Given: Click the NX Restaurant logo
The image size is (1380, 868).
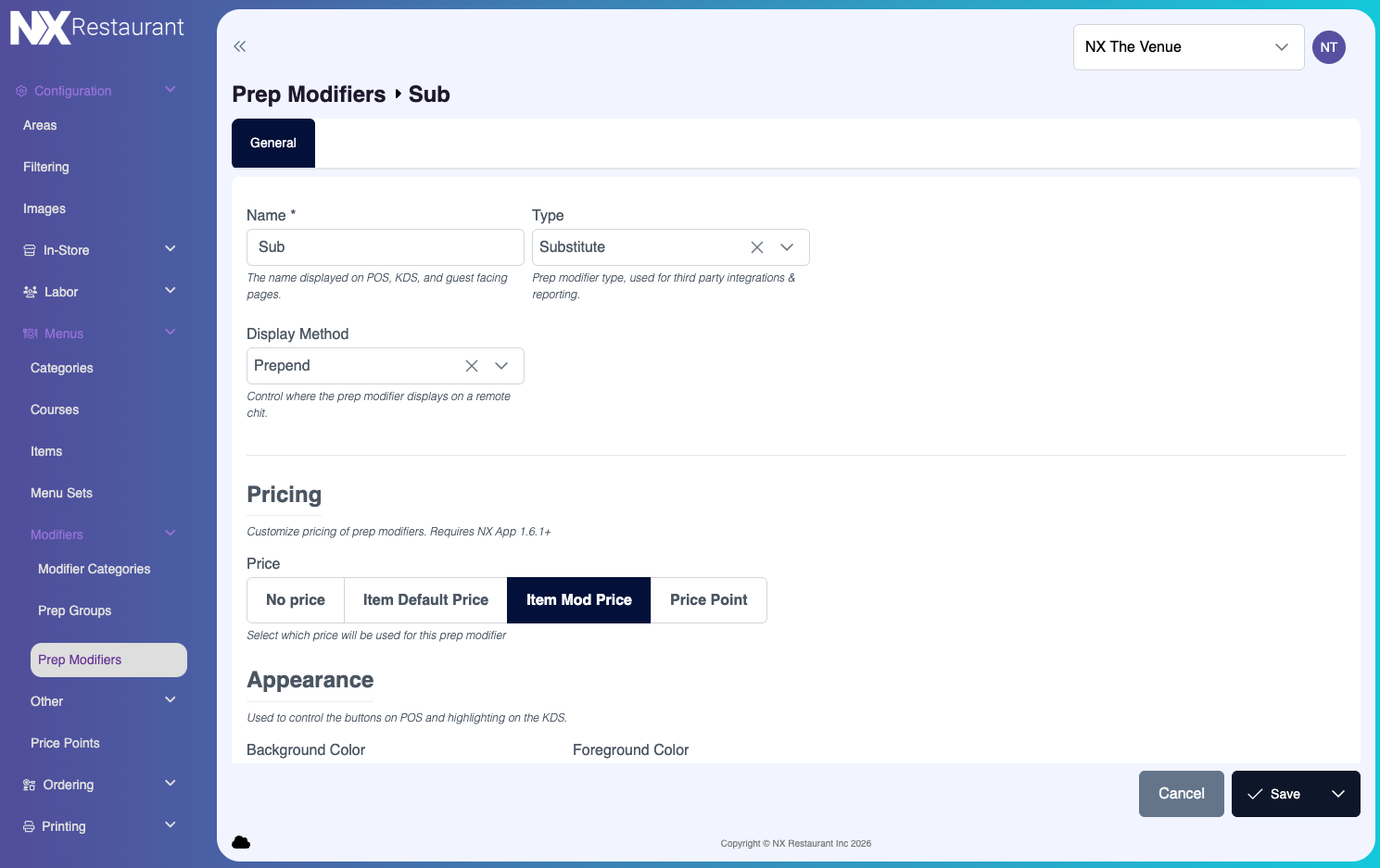Looking at the screenshot, I should pyautogui.click(x=97, y=28).
